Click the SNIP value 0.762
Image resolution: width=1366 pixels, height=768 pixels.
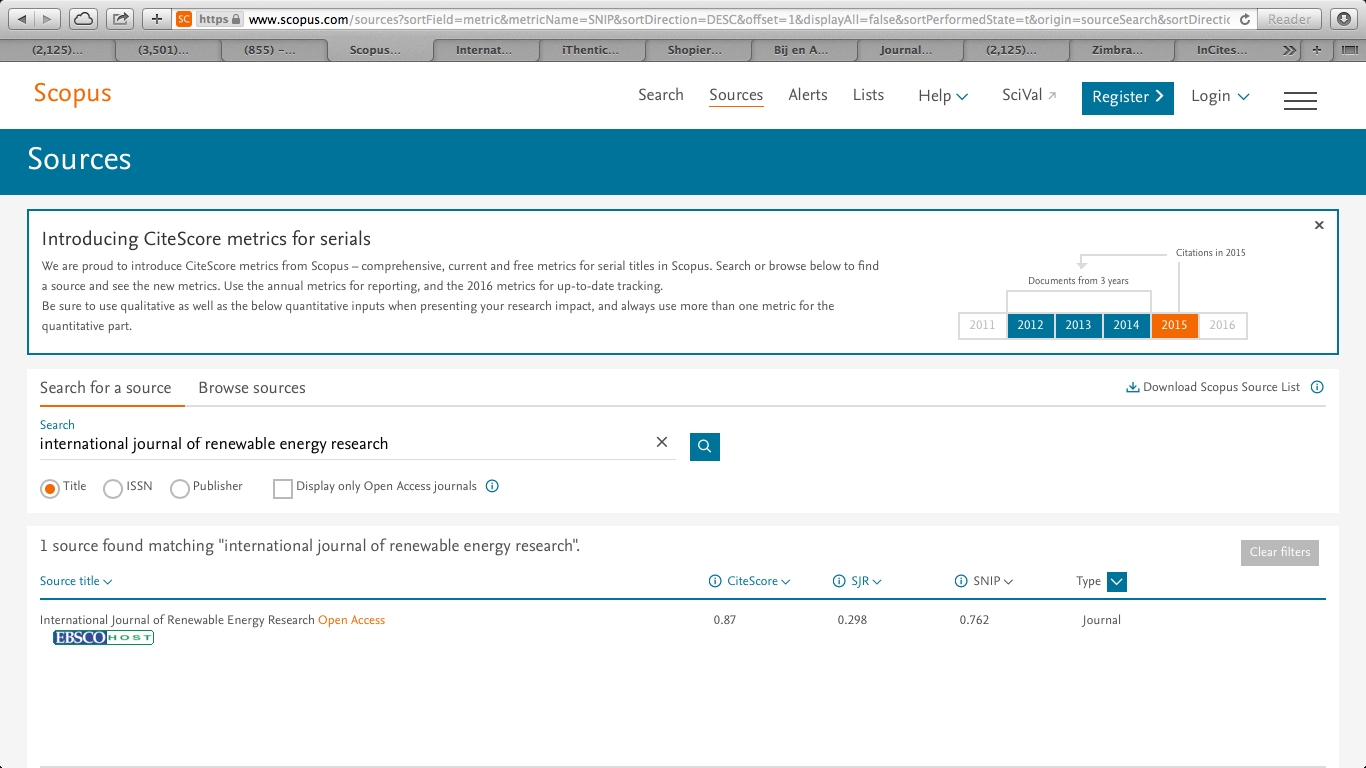(x=974, y=620)
